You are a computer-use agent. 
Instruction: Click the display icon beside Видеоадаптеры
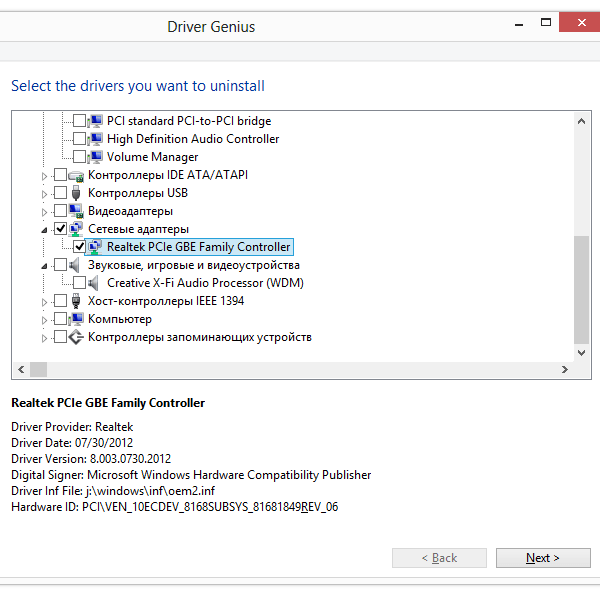tap(76, 211)
